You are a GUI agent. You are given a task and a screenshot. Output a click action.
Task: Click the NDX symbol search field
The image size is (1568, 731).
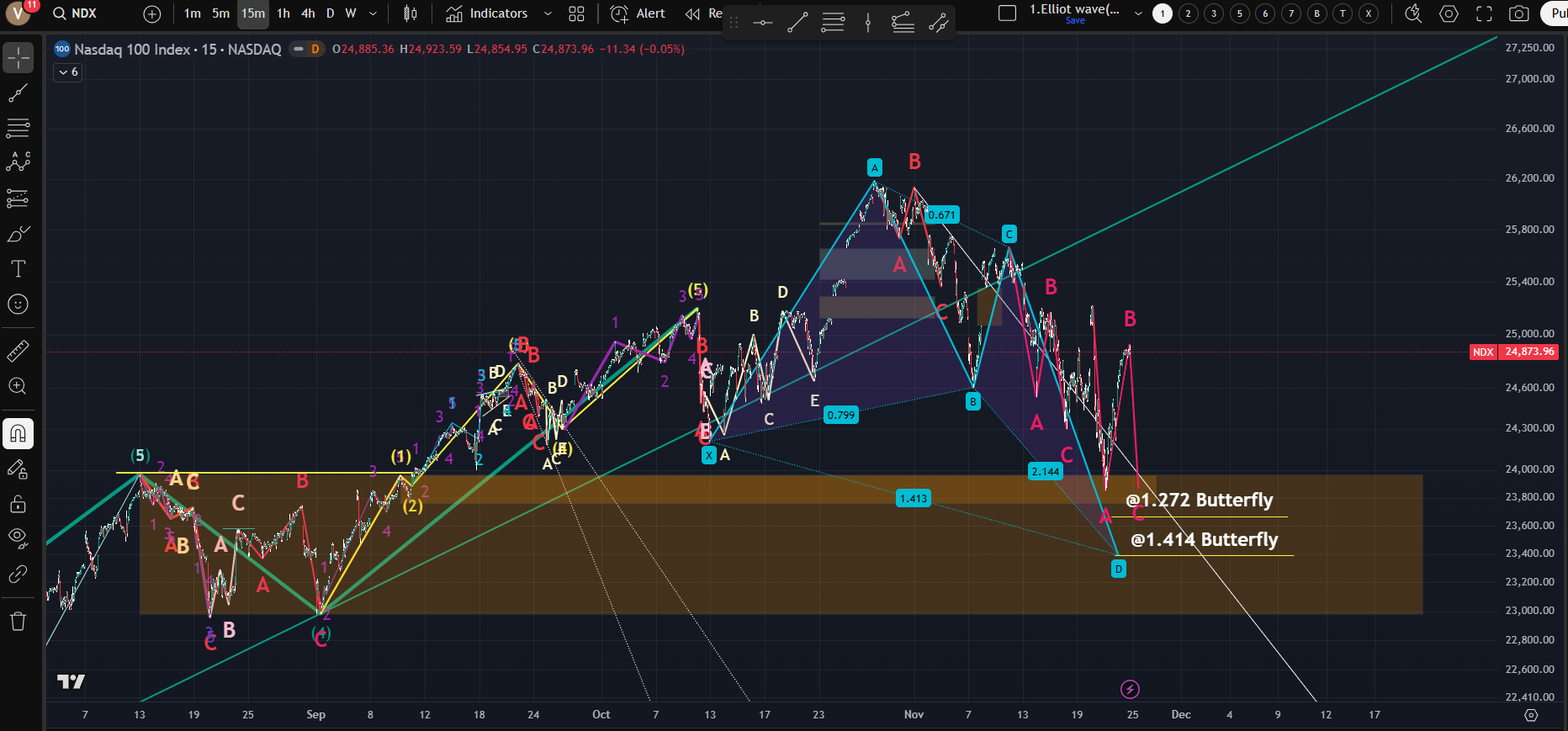tap(84, 13)
